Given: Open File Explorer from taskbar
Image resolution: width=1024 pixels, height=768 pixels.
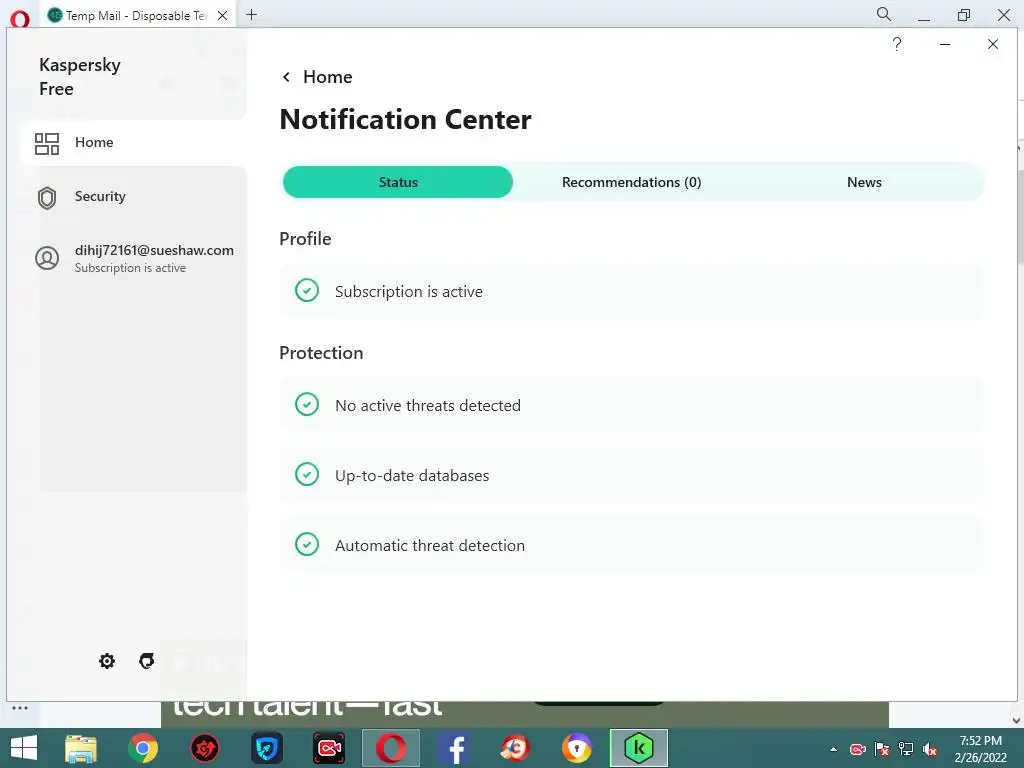Looking at the screenshot, I should pyautogui.click(x=82, y=748).
